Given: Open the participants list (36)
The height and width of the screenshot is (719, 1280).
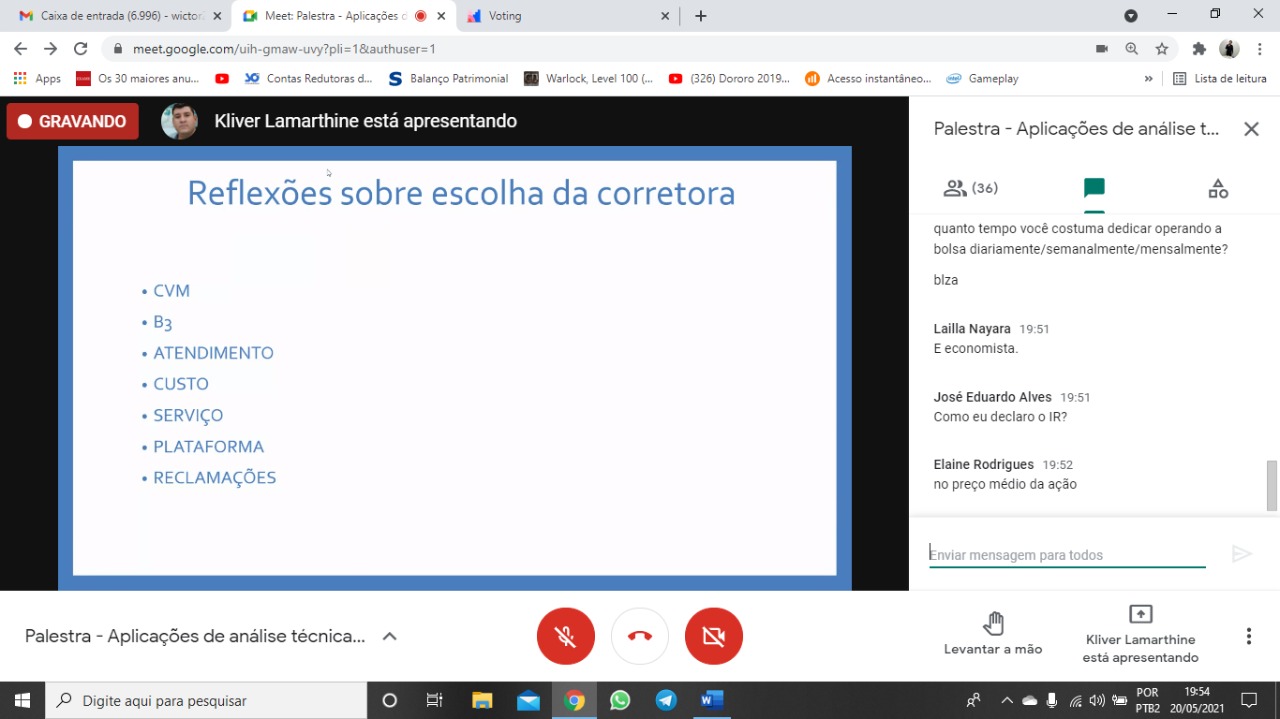Looking at the screenshot, I should [970, 188].
